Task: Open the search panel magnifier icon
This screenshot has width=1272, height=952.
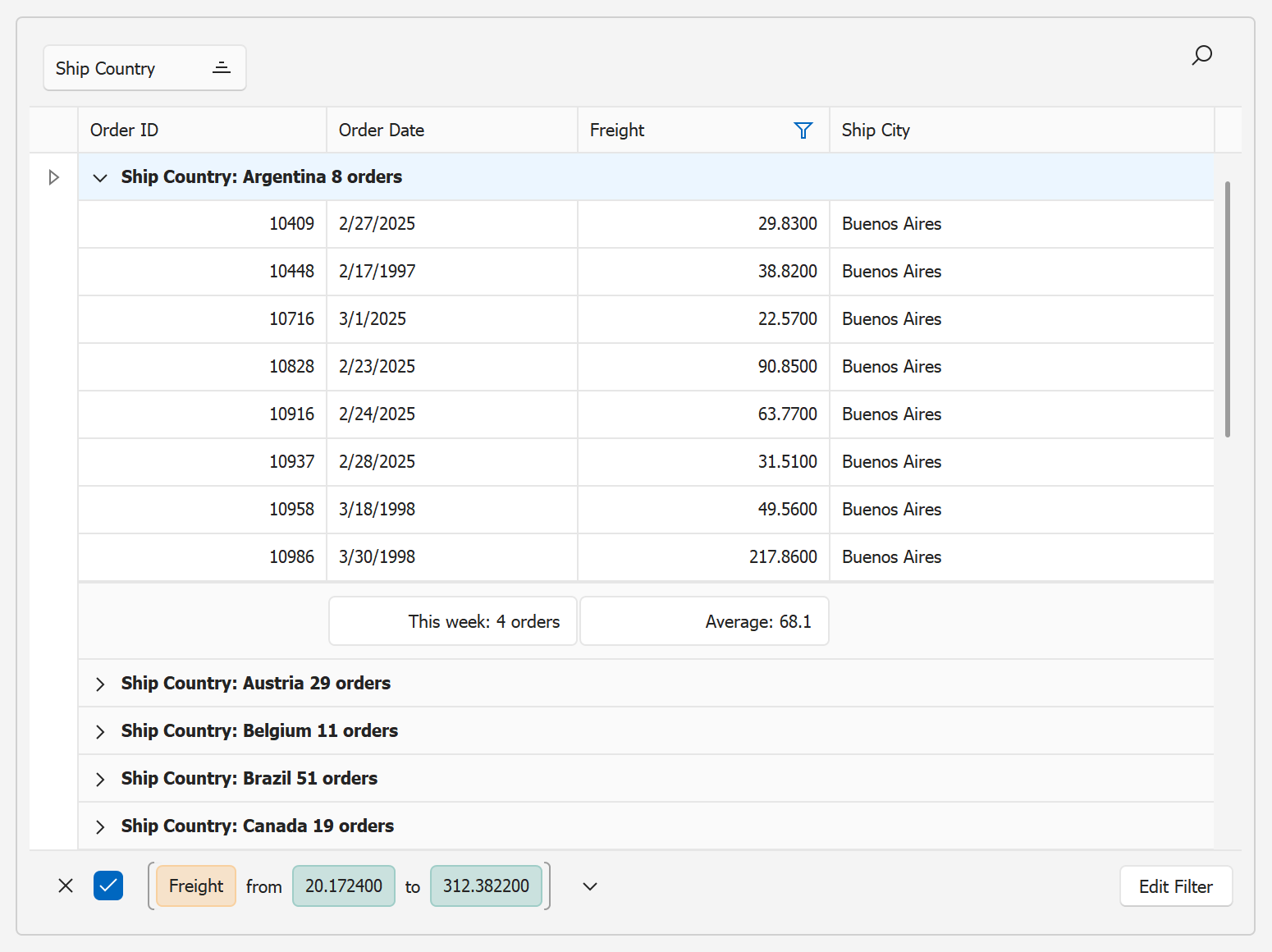Action: point(1201,55)
